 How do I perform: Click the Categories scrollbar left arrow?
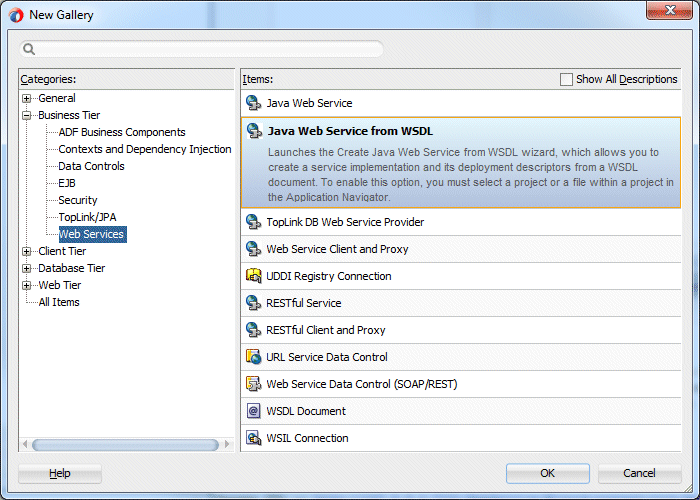25,444
